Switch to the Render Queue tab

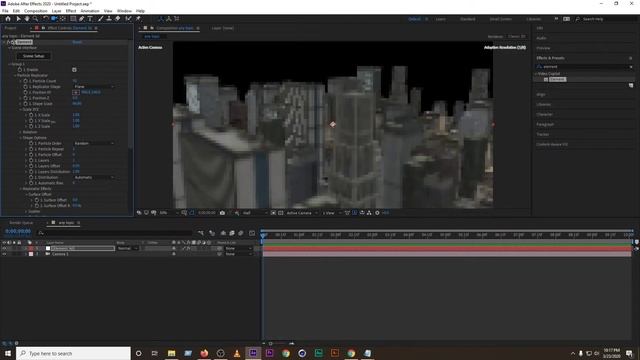pyautogui.click(x=21, y=223)
